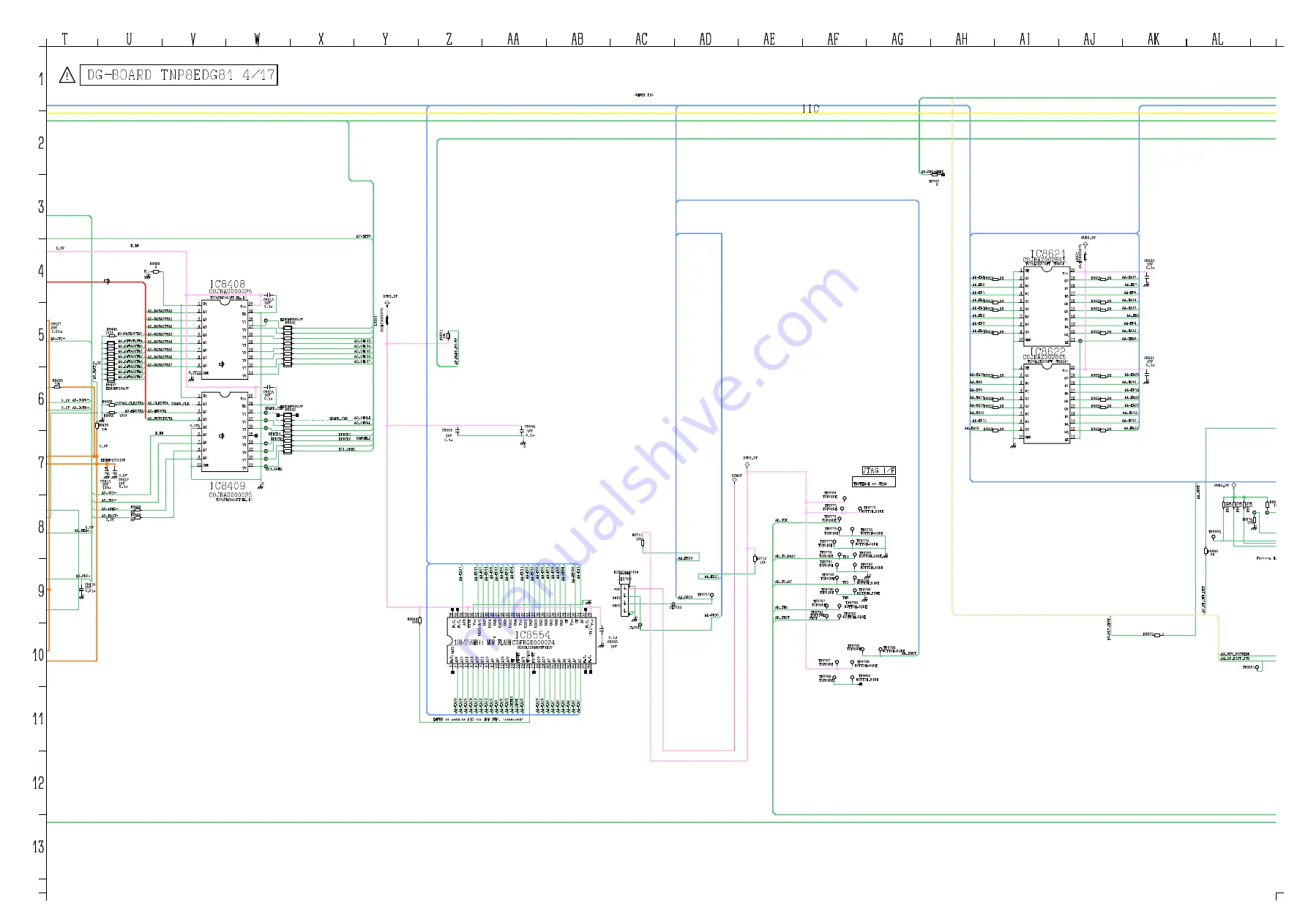Select the IC8621 chip label
This screenshot has width=1308, height=924.
[x=1048, y=254]
